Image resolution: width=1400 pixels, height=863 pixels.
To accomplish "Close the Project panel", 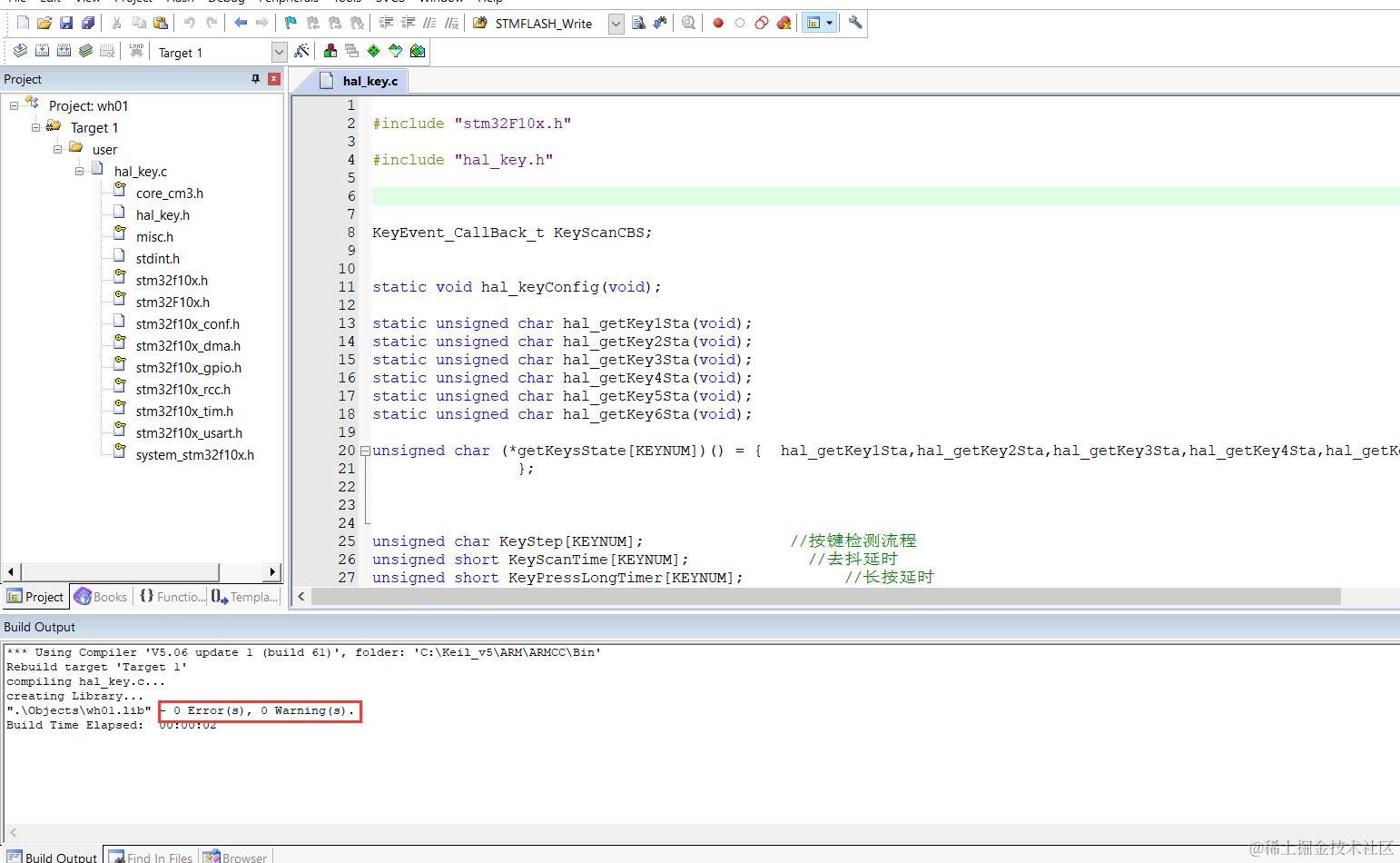I will [x=273, y=79].
